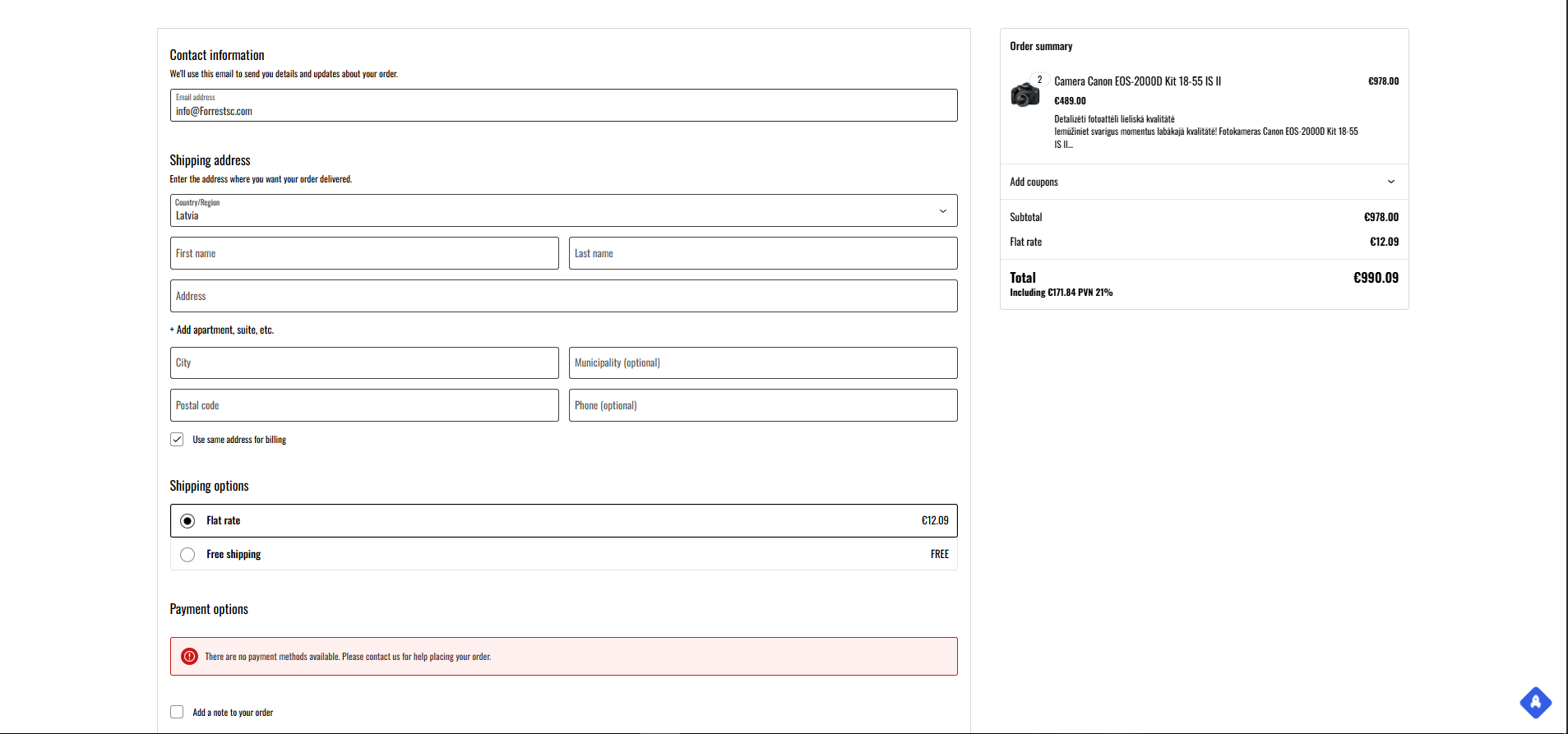Click into the Address field
Screen dimensions: 1568x734
[563, 296]
